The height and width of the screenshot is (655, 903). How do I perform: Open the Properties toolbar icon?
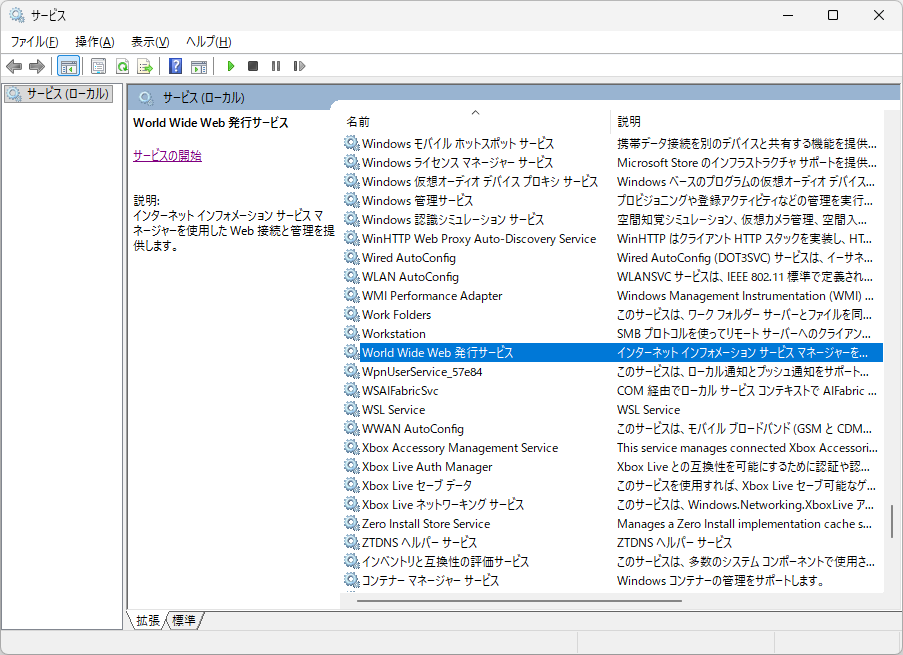click(x=98, y=66)
